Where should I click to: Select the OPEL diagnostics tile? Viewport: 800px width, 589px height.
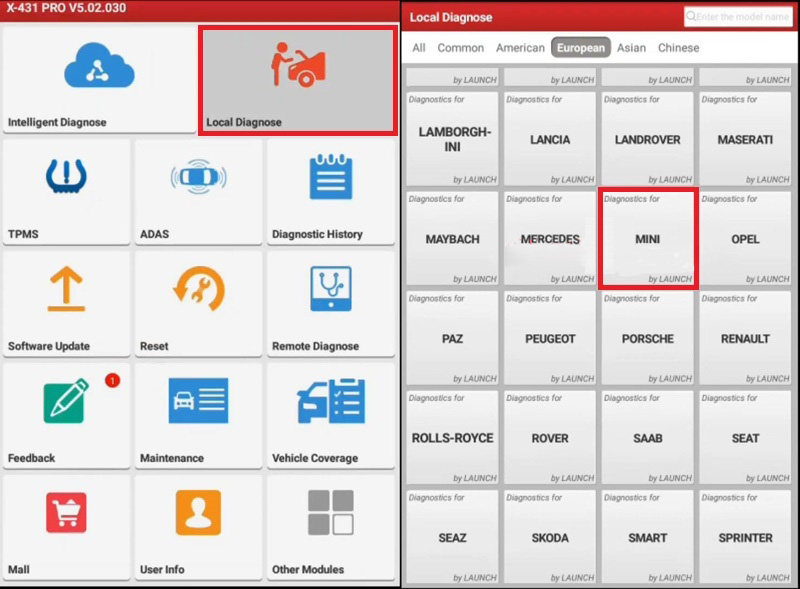click(745, 238)
